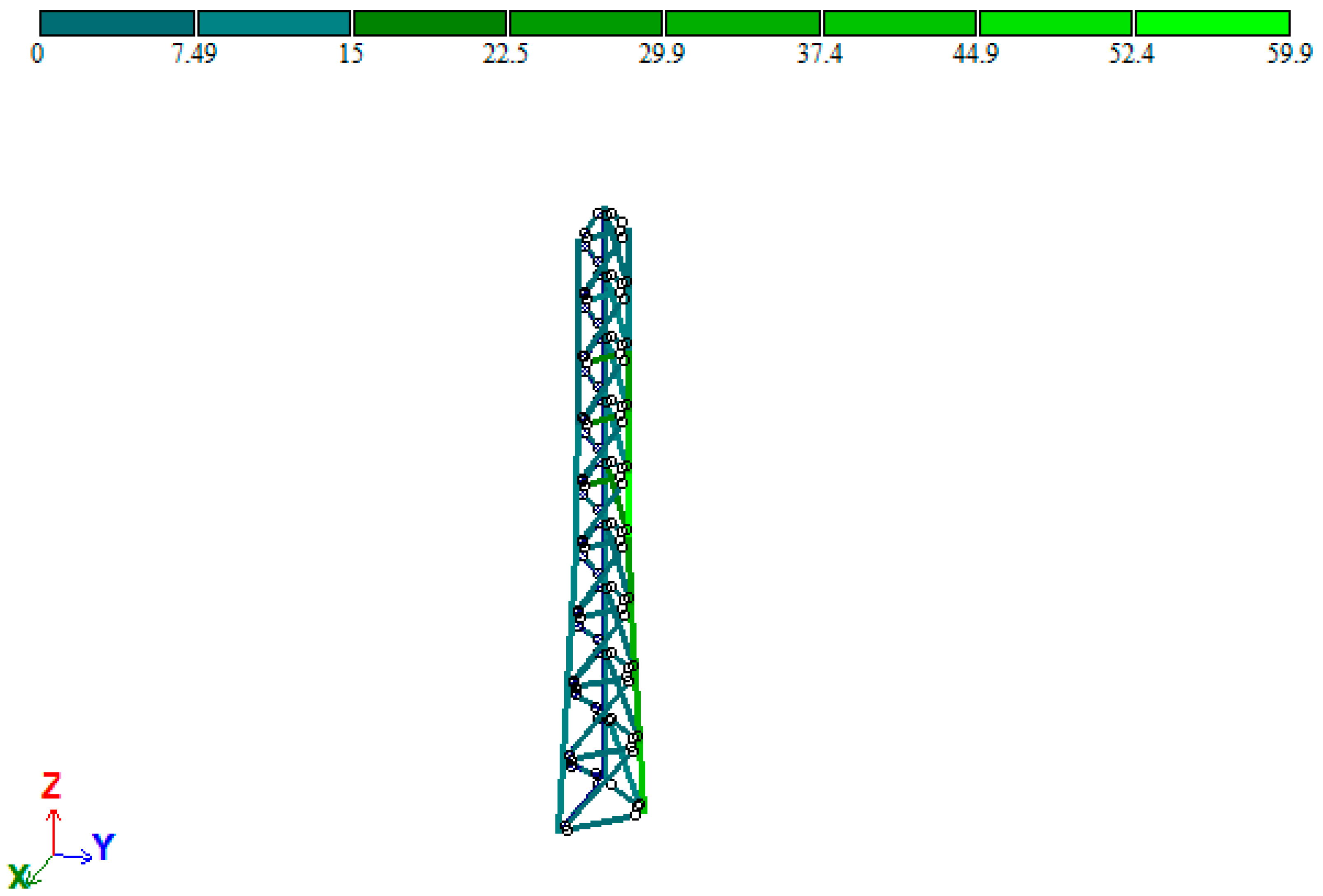Click the blue Y axis label
Image resolution: width=1323 pixels, height=896 pixels.
[x=104, y=847]
